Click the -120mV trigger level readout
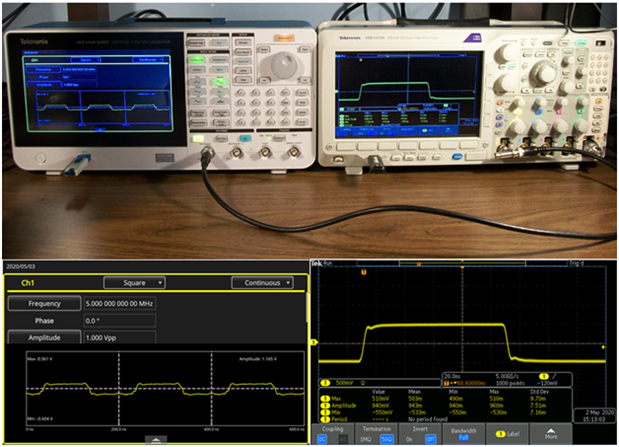The height and width of the screenshot is (447, 619). (x=548, y=383)
